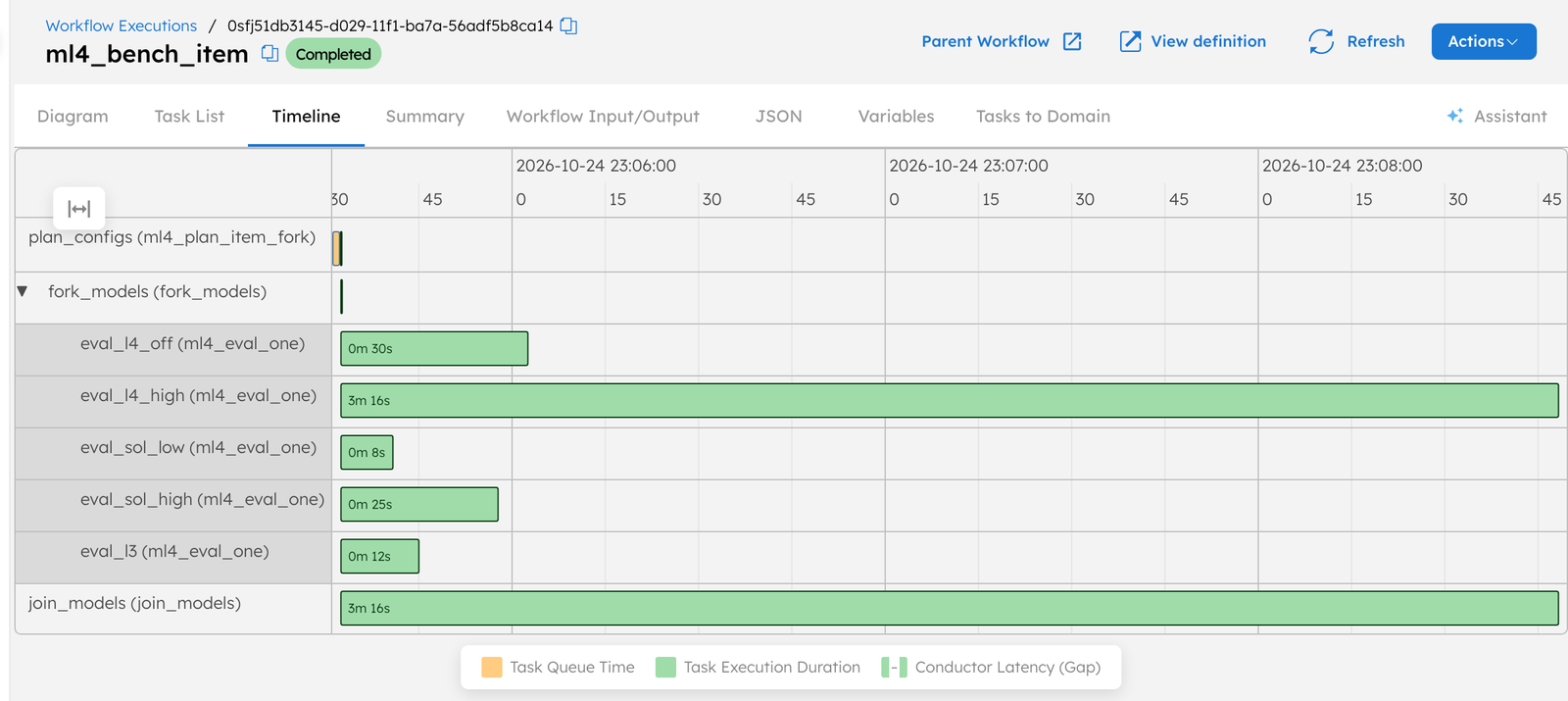Select the eval_l3 0m 12s bar
This screenshot has height=701, width=1568.
379,556
